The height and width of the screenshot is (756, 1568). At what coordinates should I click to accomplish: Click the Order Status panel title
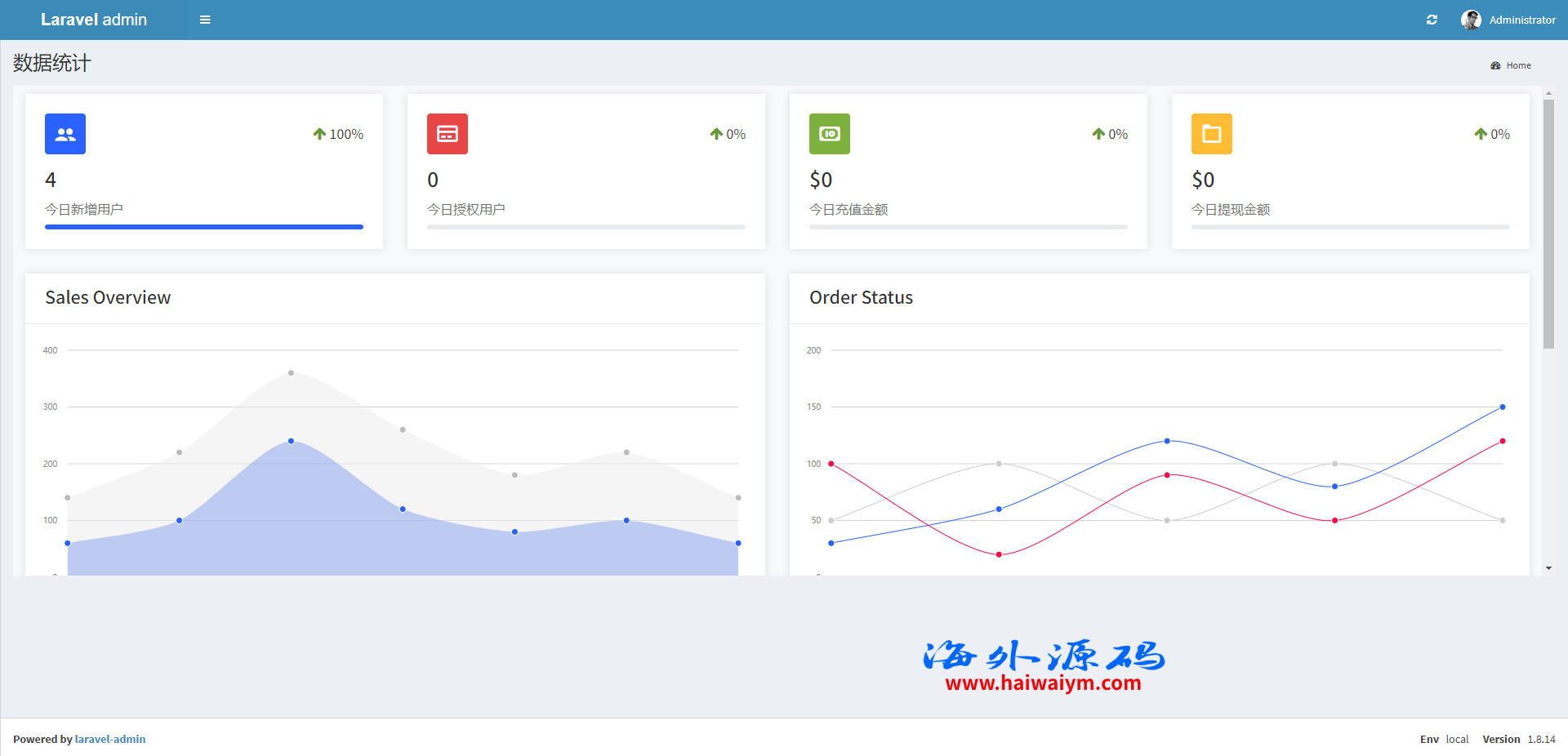[x=861, y=298]
